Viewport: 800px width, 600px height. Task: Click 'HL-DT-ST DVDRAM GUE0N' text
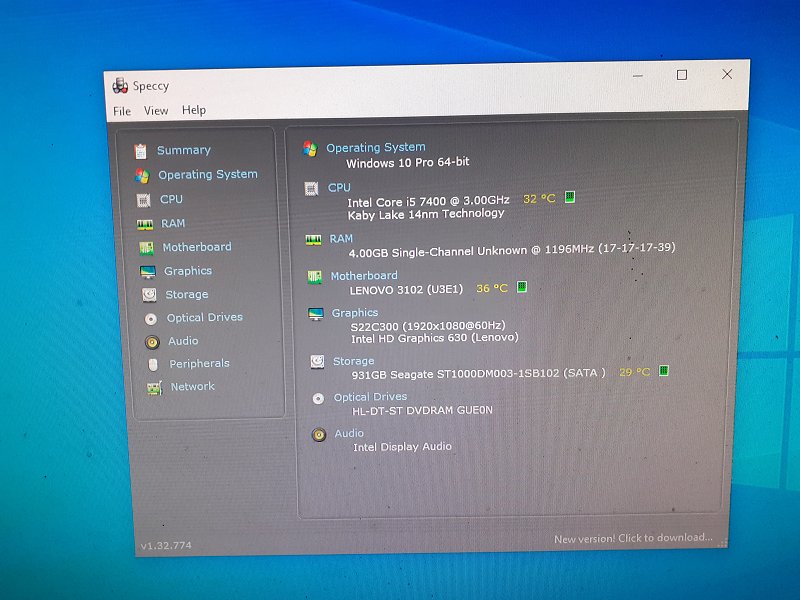[422, 410]
